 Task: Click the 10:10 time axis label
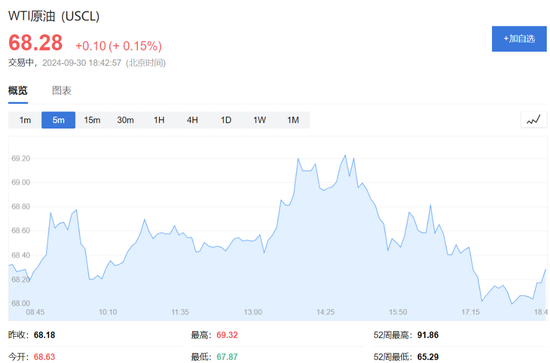click(108, 312)
